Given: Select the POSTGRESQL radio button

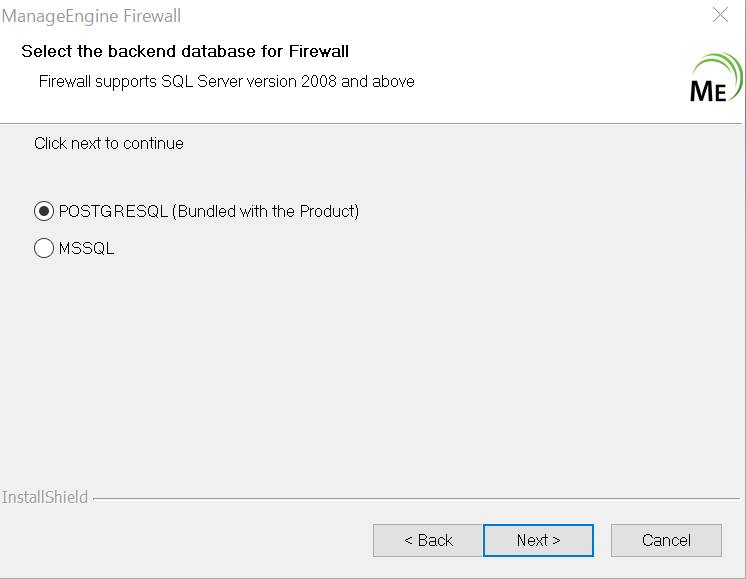Looking at the screenshot, I should tap(44, 211).
